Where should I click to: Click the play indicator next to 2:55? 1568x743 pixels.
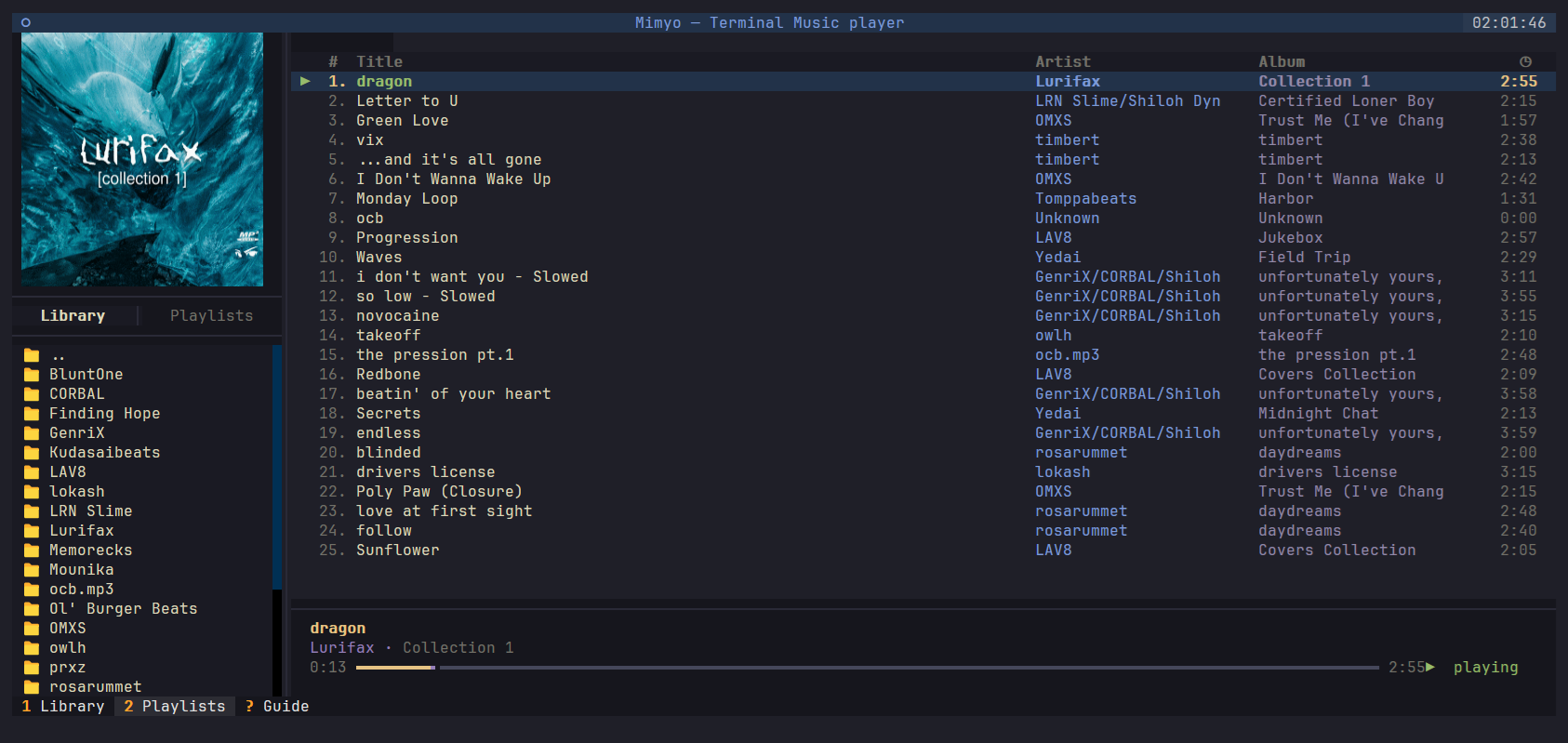pos(1430,667)
